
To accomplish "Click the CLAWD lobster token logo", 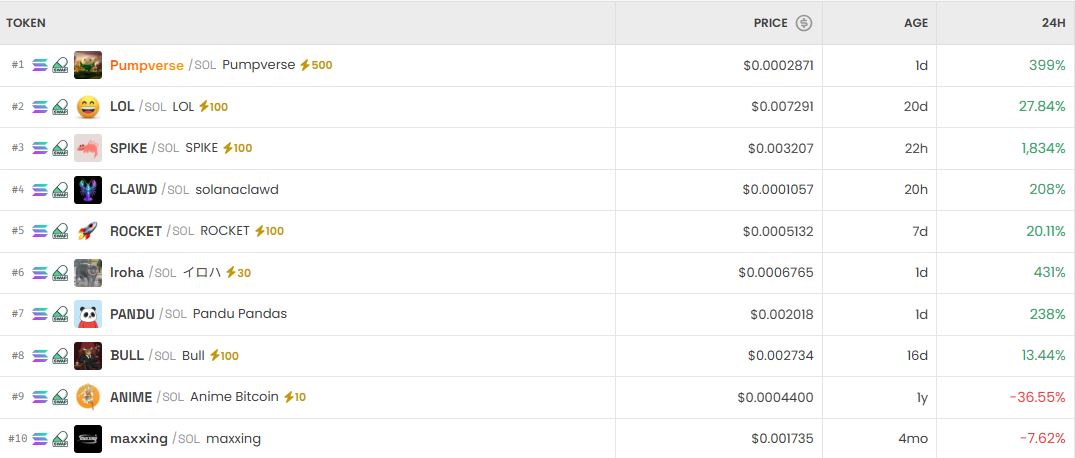I will (x=88, y=190).
